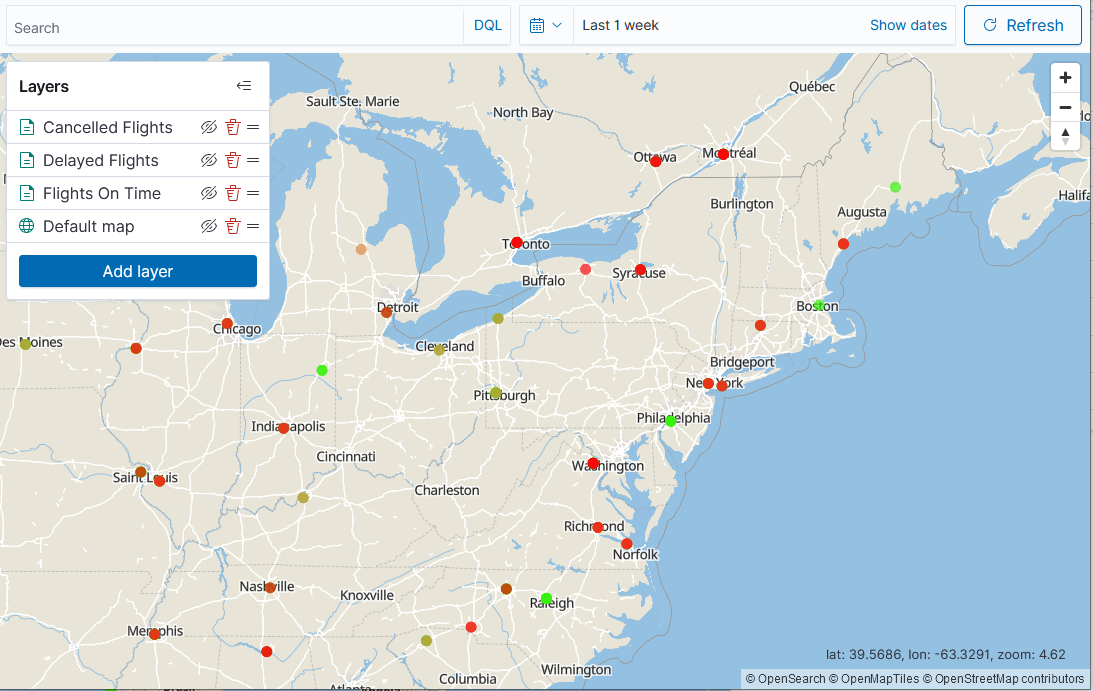Delete the Cancelled Flights layer
Viewport: 1093px width, 691px height.
point(233,127)
